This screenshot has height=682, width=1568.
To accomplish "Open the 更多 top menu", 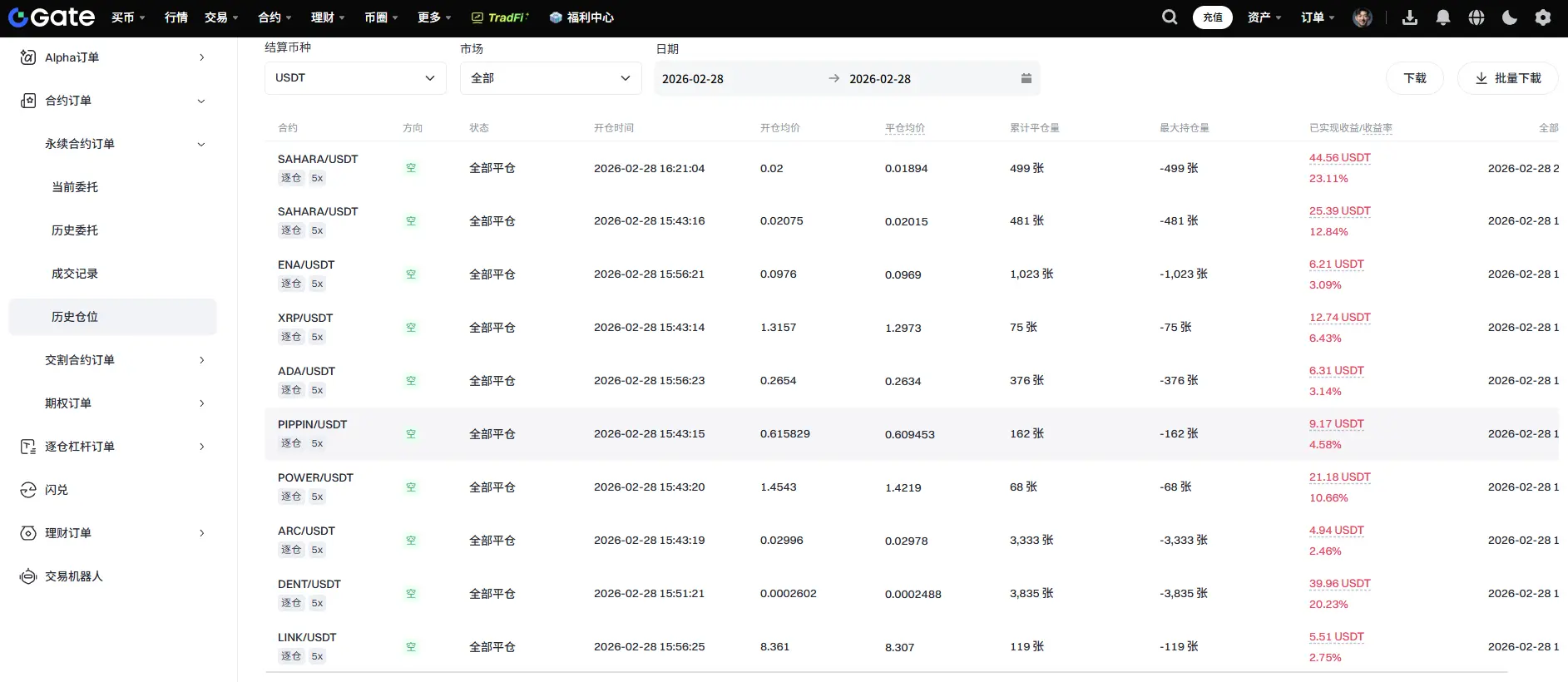I will tap(434, 17).
